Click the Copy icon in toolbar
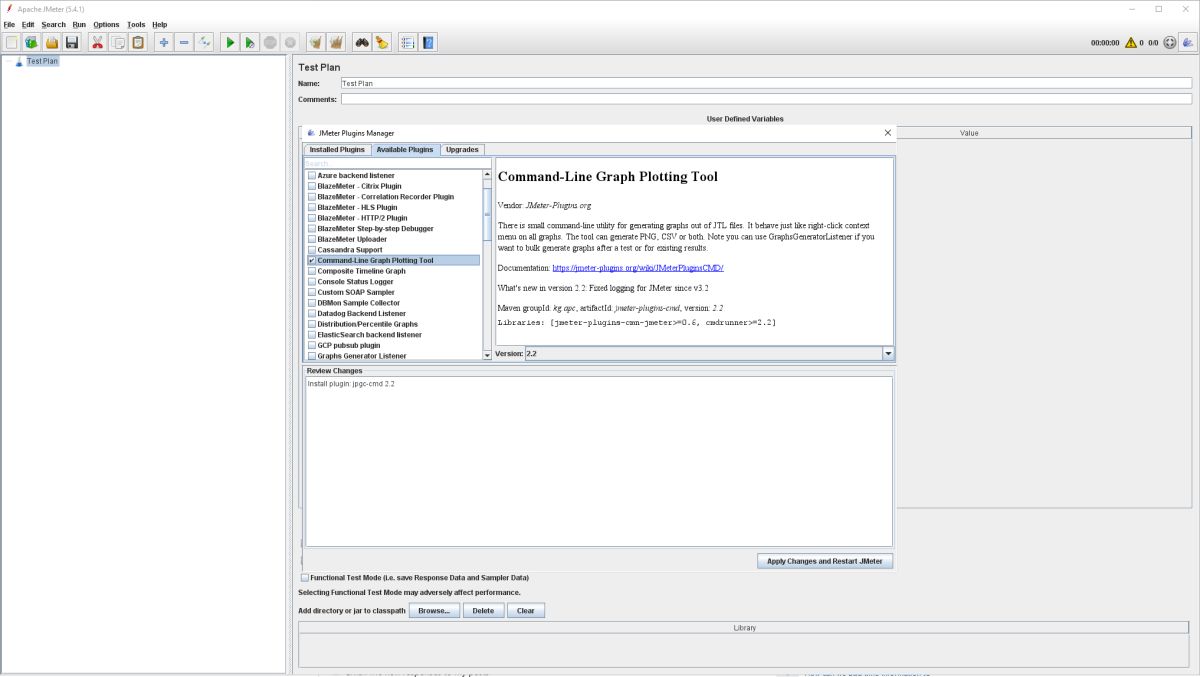 coord(118,42)
